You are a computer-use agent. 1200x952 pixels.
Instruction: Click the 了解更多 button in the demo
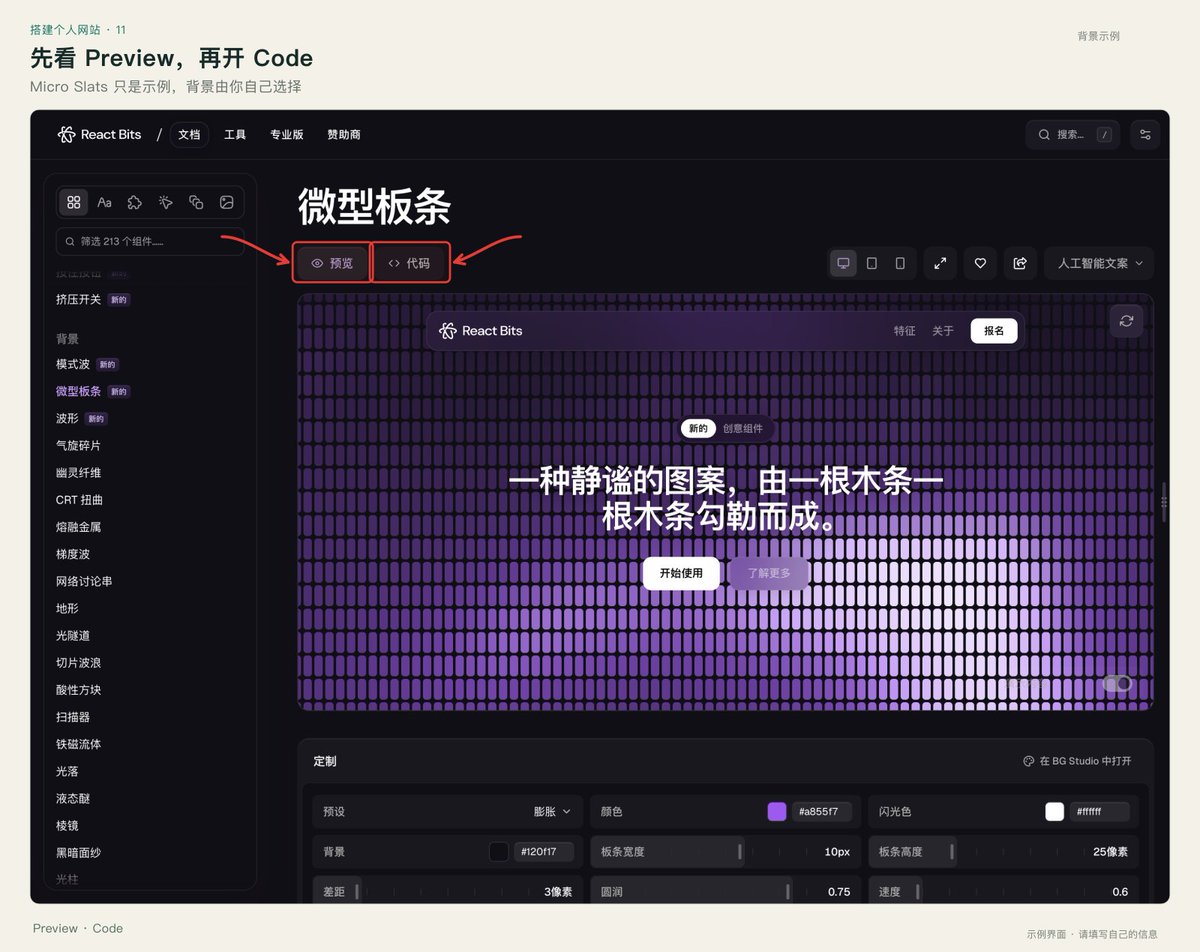[769, 573]
